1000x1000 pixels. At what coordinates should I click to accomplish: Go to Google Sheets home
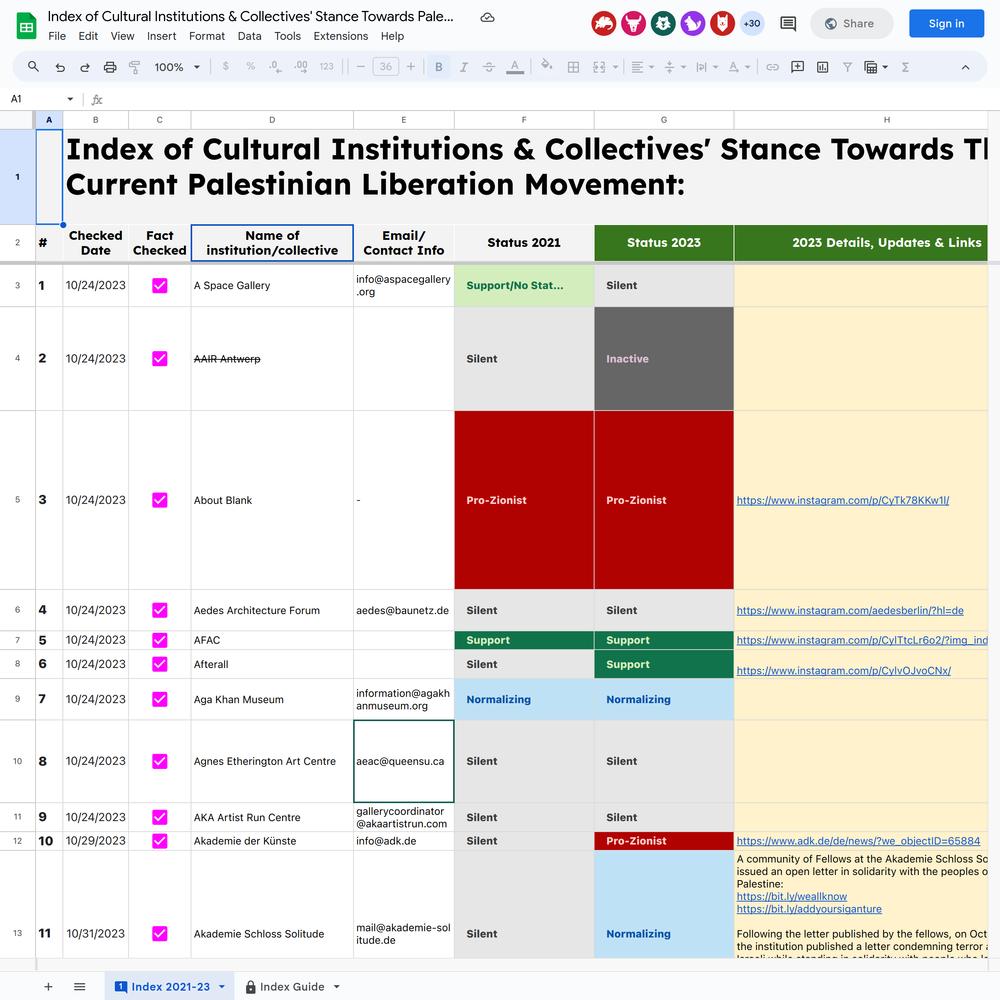coord(26,26)
